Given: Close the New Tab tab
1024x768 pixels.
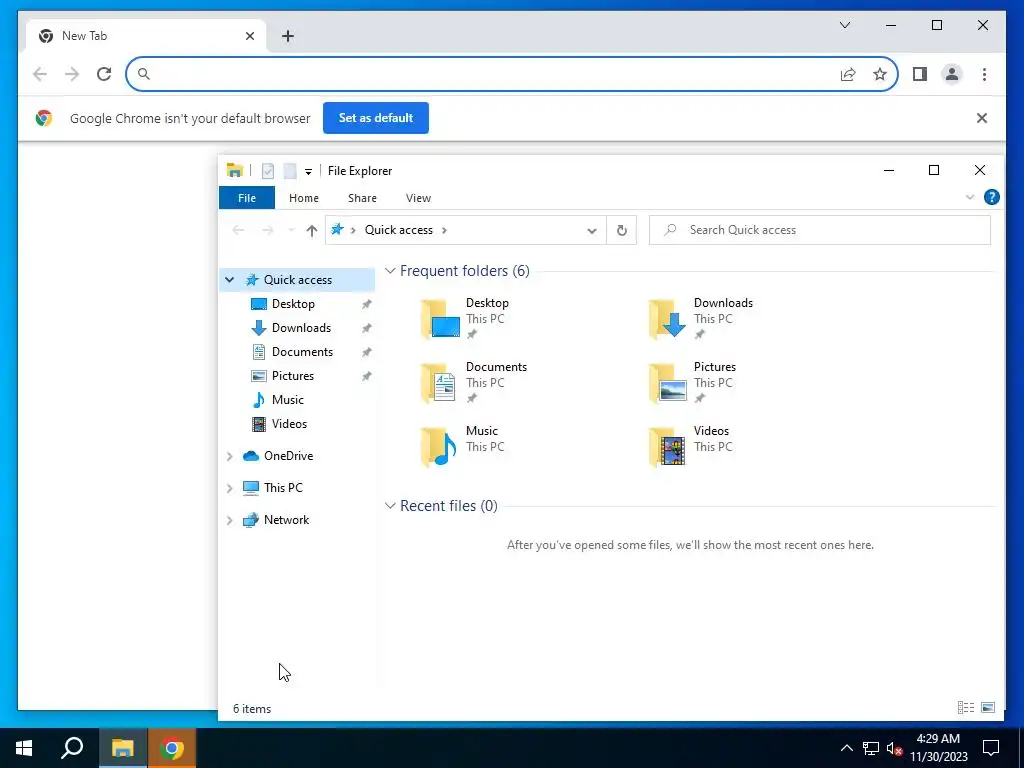Looking at the screenshot, I should click(249, 36).
